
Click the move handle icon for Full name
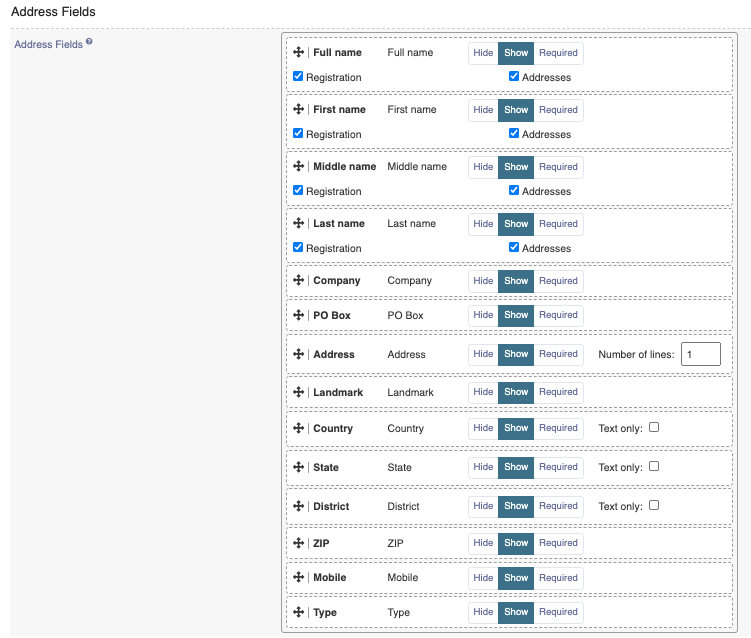pos(298,52)
